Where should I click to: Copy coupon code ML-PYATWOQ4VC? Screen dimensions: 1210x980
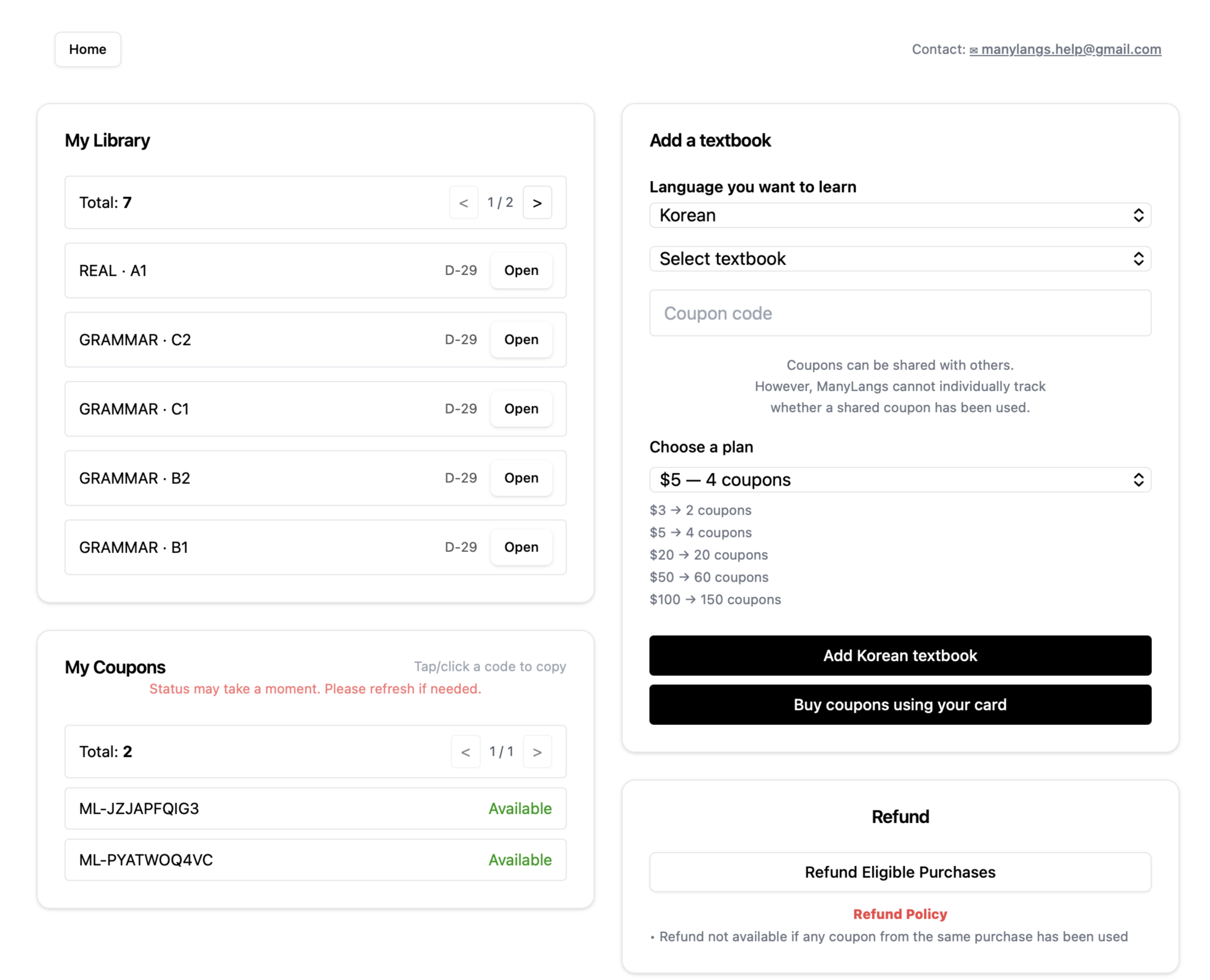click(146, 860)
